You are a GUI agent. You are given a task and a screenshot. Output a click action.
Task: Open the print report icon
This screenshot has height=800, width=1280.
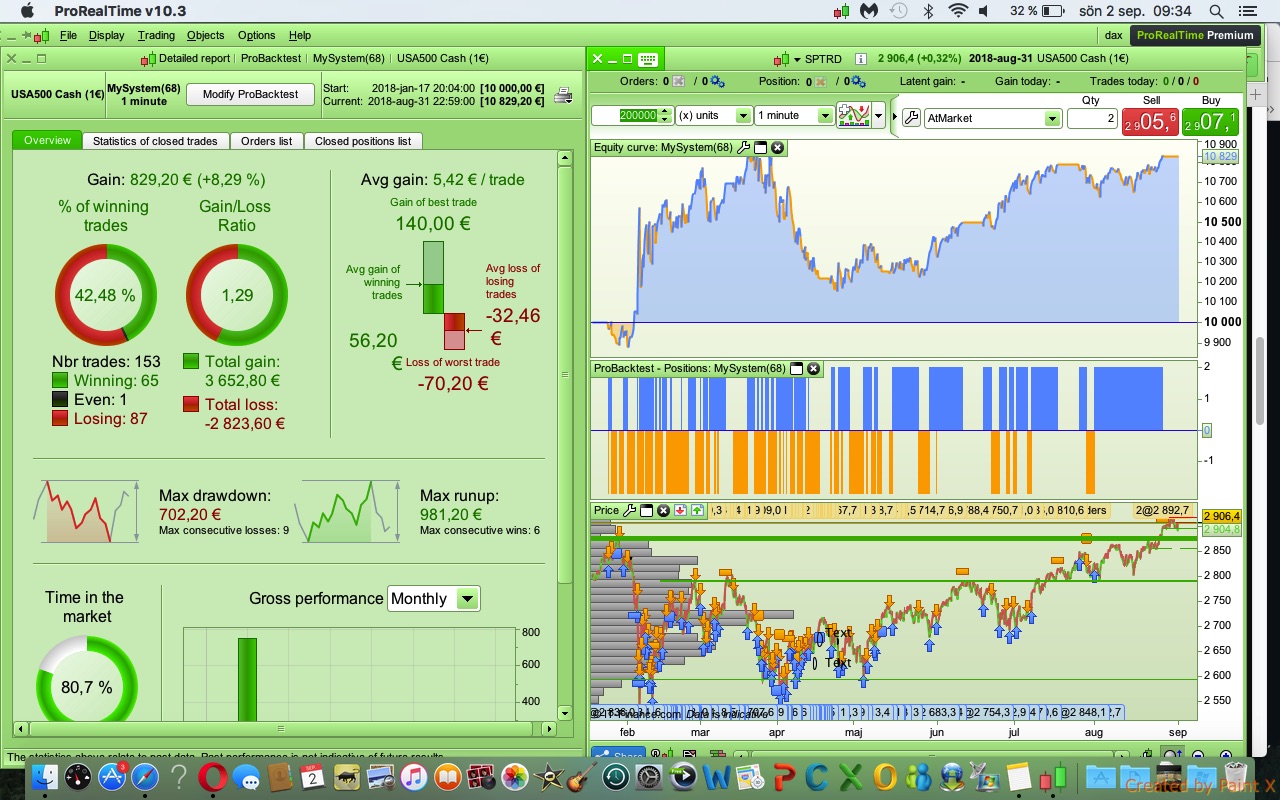point(563,95)
